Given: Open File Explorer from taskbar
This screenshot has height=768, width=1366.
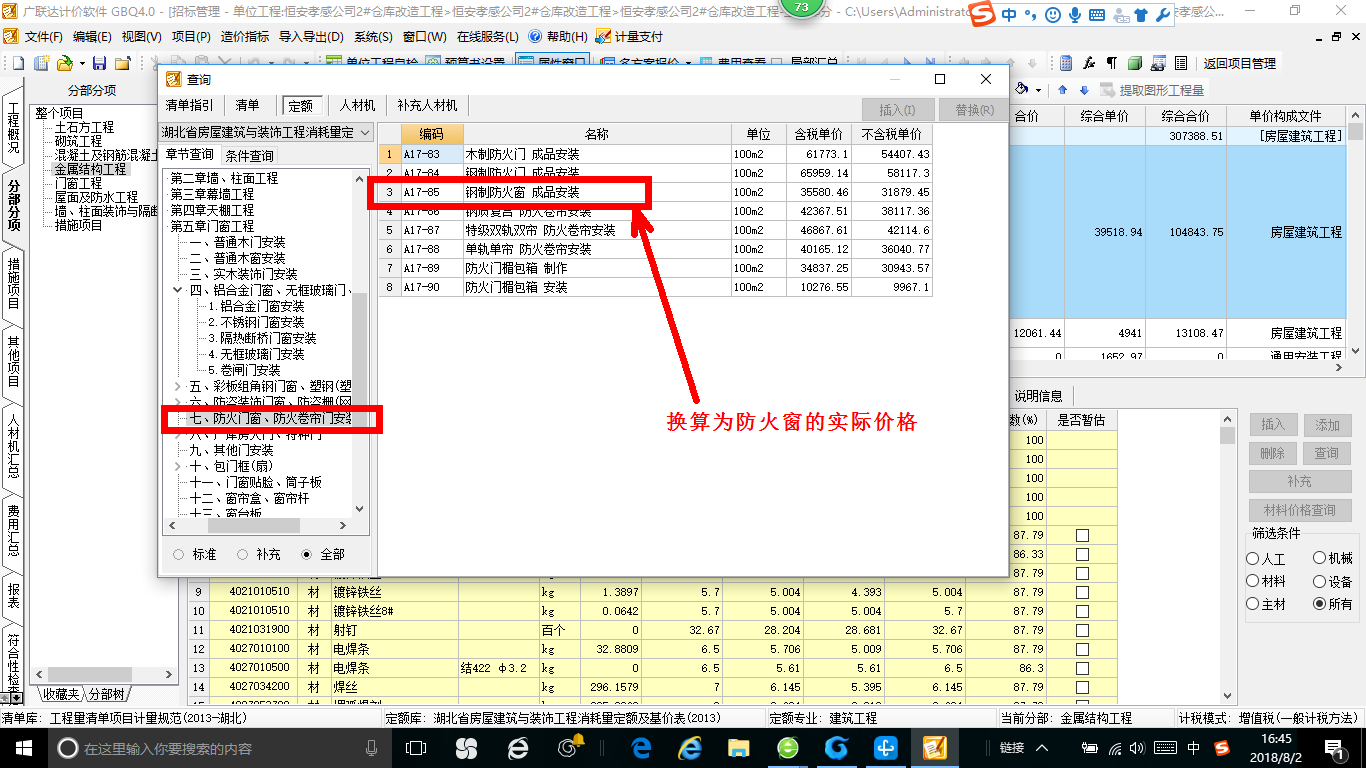Looking at the screenshot, I should (738, 747).
